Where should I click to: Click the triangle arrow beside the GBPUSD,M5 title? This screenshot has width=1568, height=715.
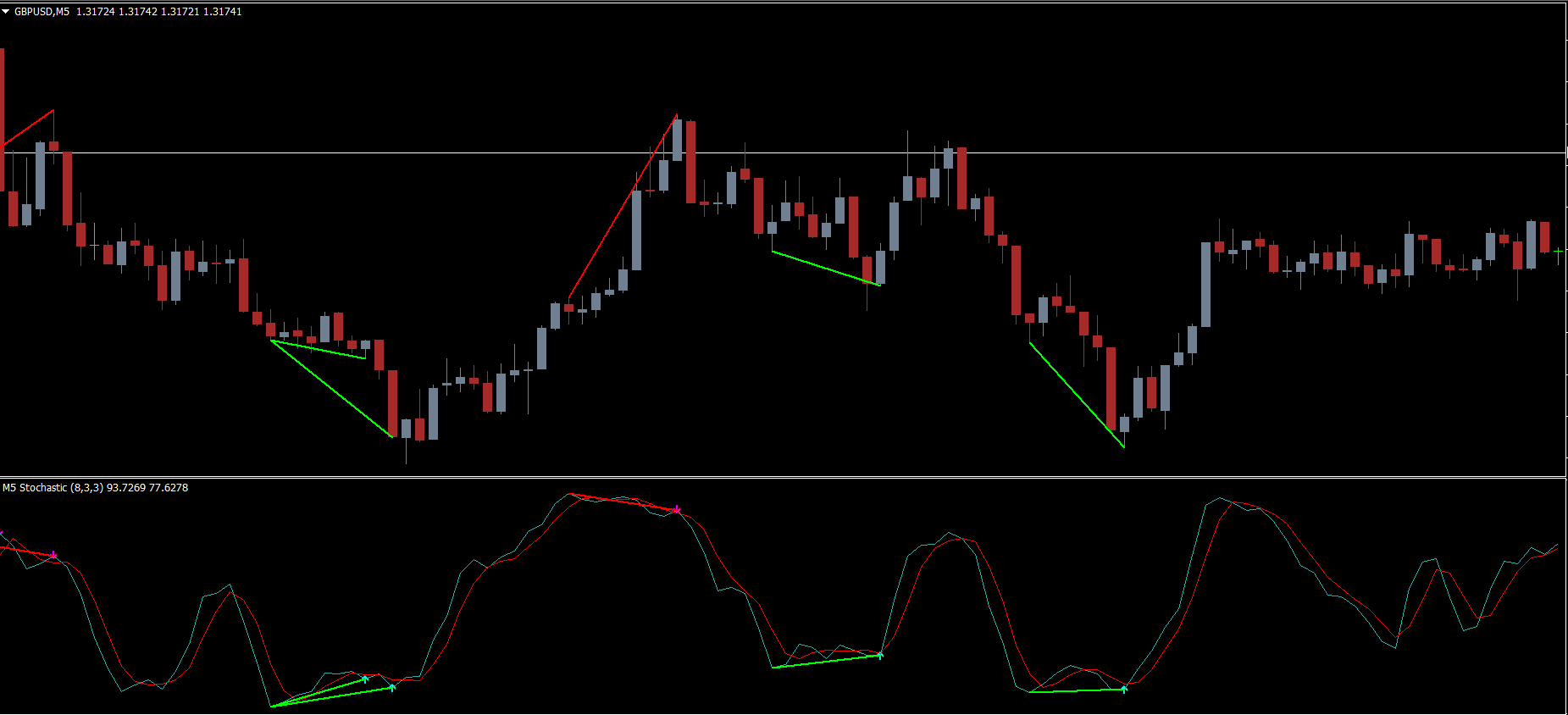click(6, 12)
